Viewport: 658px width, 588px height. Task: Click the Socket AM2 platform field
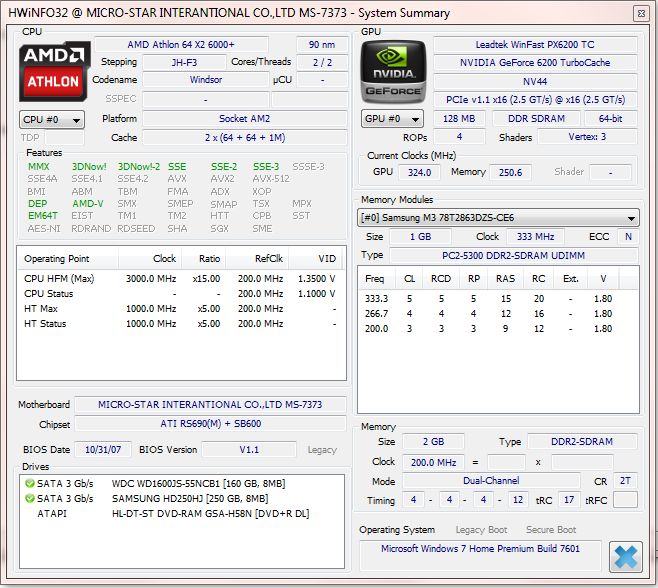245,119
